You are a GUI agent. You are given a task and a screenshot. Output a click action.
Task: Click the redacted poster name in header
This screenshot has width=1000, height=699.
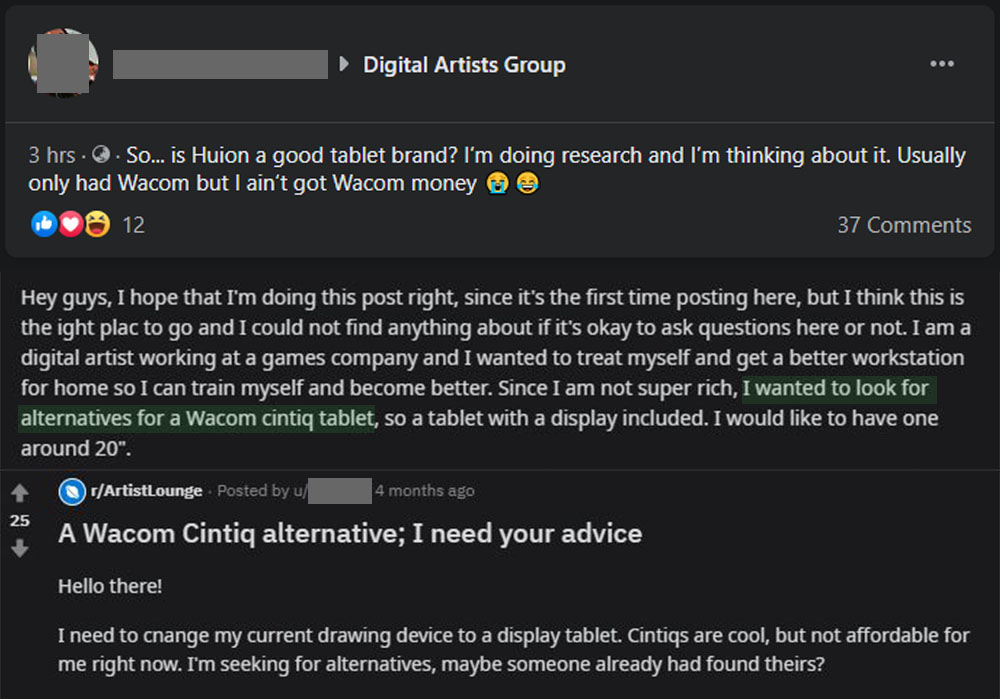click(220, 64)
